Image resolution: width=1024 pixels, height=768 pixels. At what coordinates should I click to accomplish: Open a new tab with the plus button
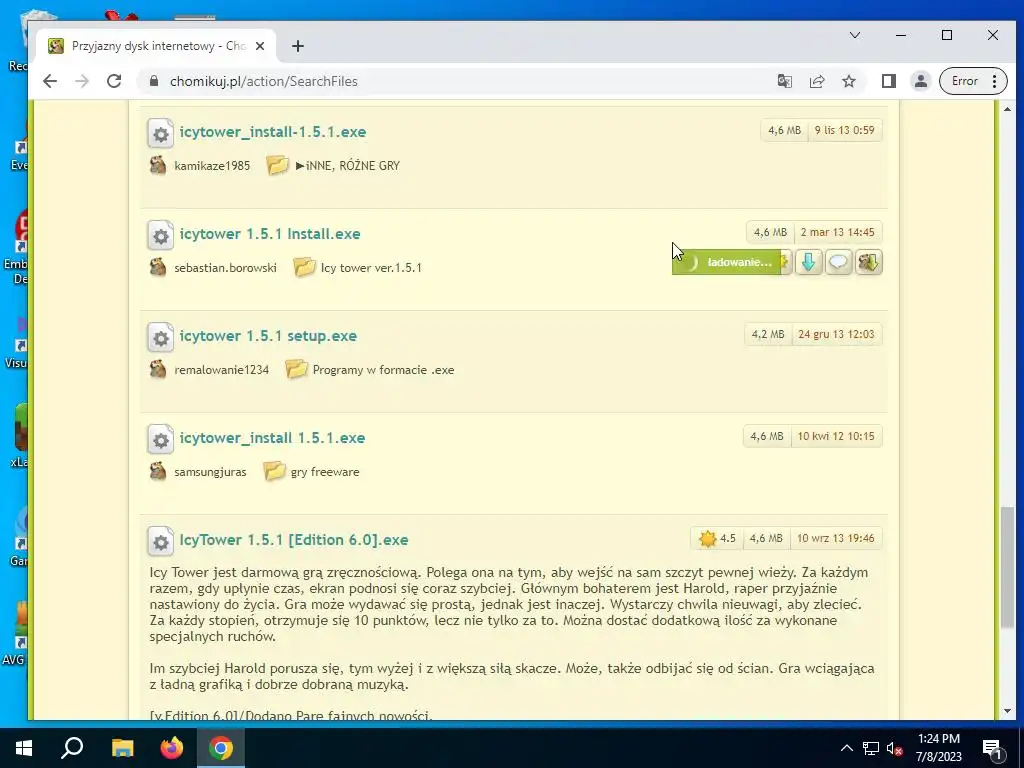click(x=298, y=46)
